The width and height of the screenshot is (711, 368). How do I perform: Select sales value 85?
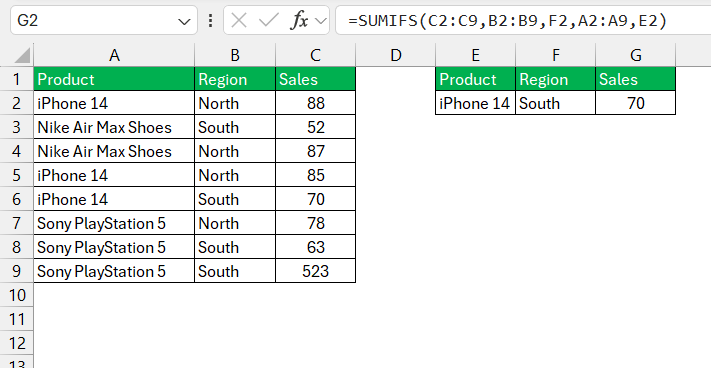[316, 175]
